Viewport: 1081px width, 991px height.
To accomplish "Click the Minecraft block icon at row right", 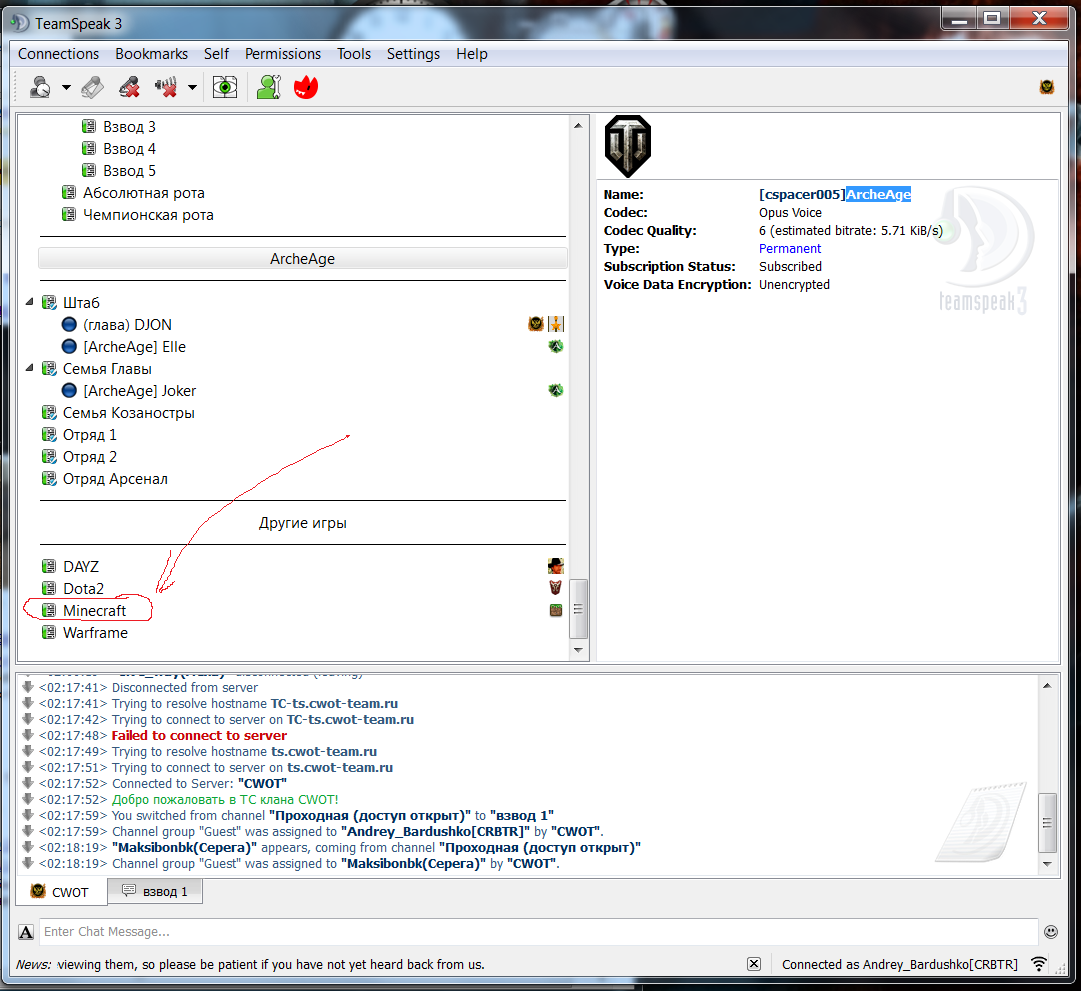I will click(x=556, y=610).
